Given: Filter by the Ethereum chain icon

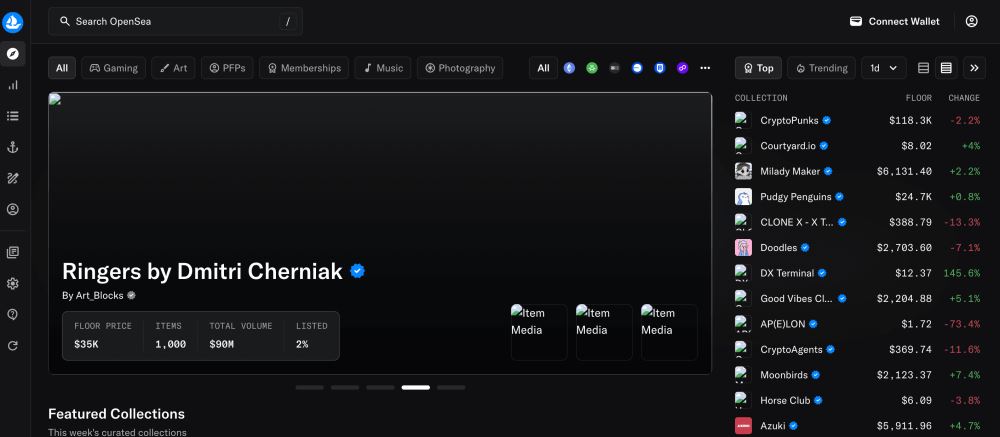Looking at the screenshot, I should (x=570, y=68).
